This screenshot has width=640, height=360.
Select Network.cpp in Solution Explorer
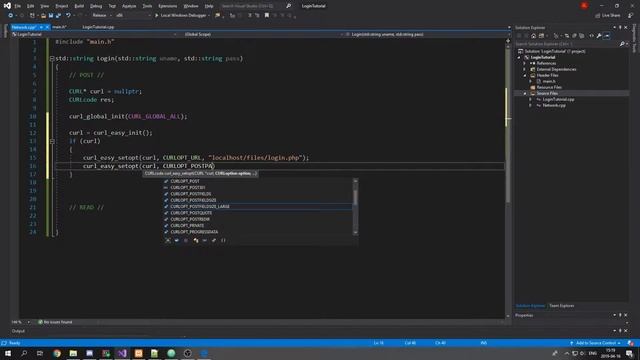554,105
